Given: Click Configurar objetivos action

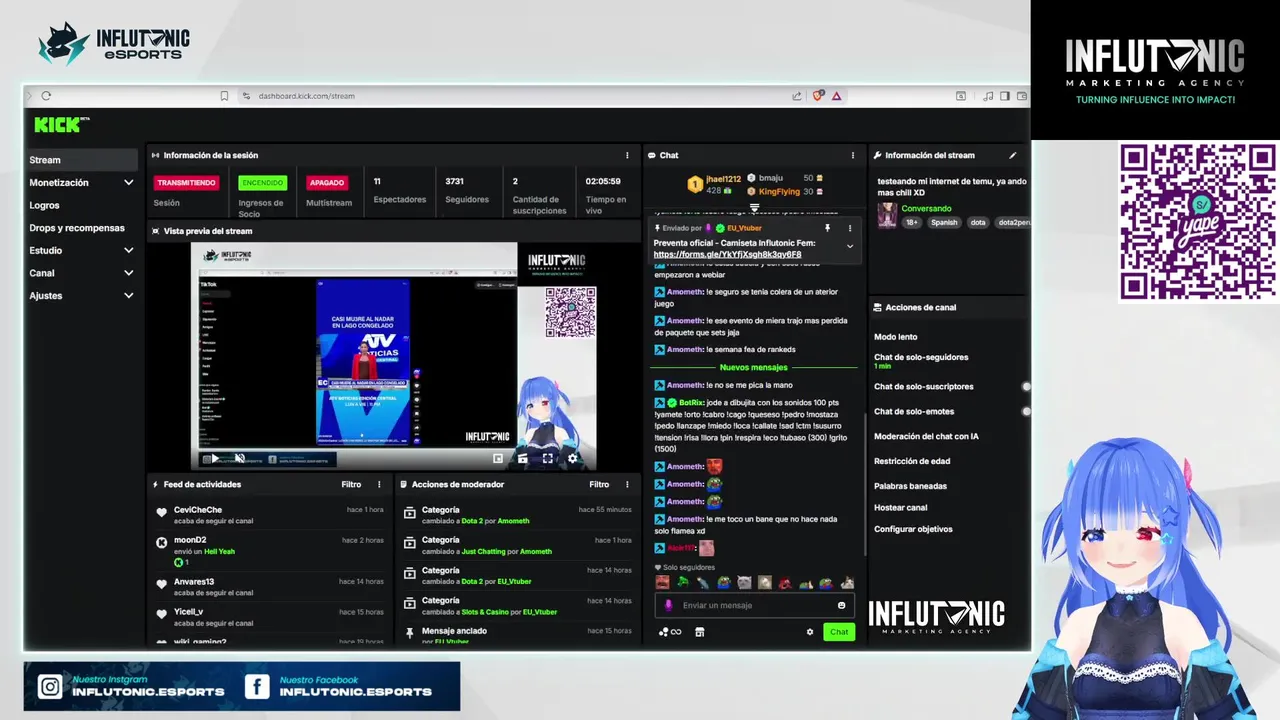Looking at the screenshot, I should 913,529.
